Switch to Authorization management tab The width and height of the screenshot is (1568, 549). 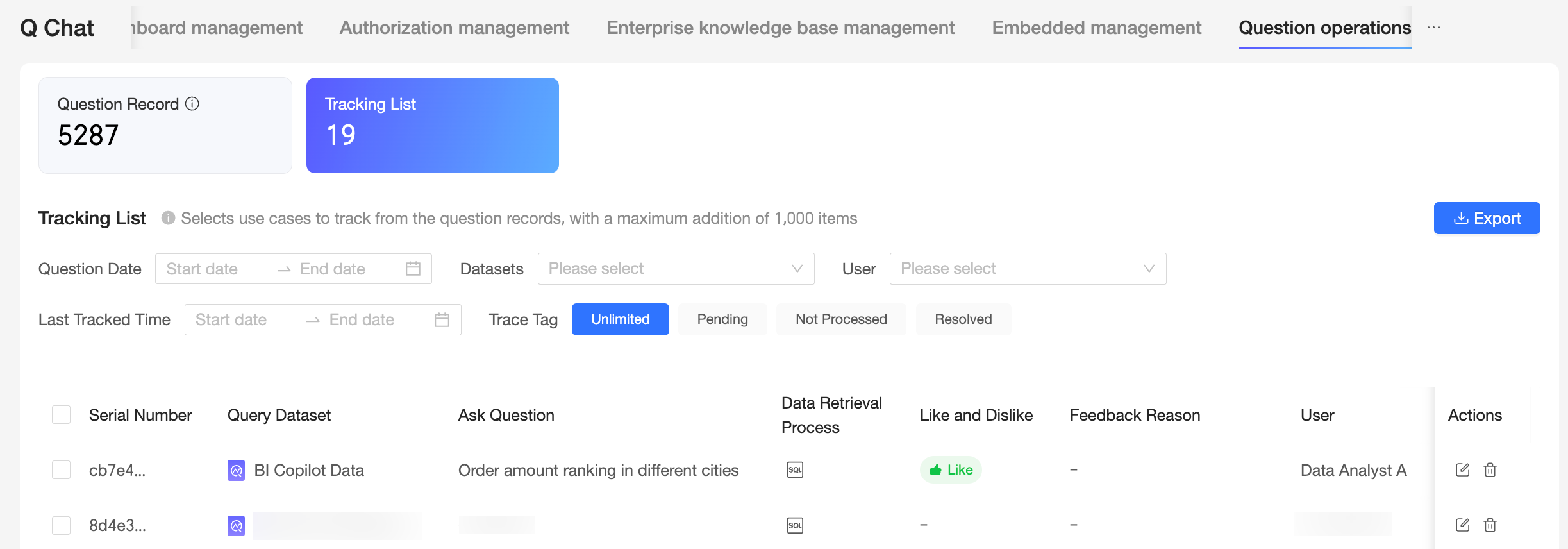[x=455, y=28]
